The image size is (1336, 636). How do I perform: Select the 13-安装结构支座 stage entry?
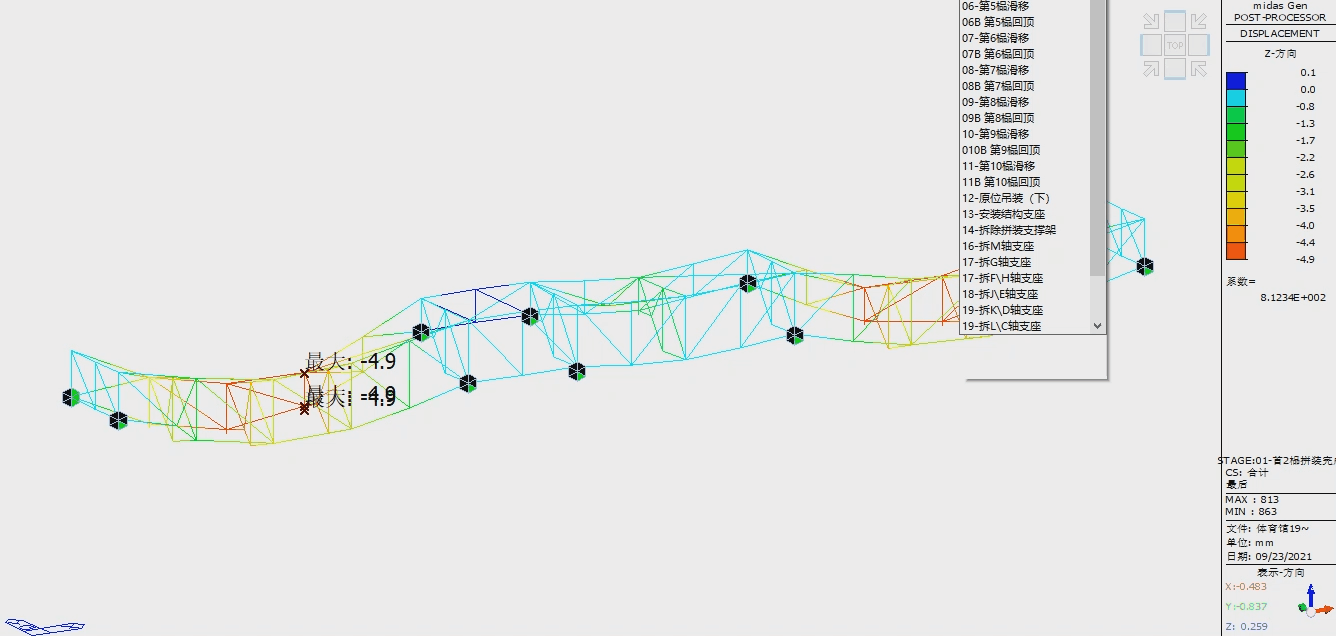click(x=1005, y=214)
